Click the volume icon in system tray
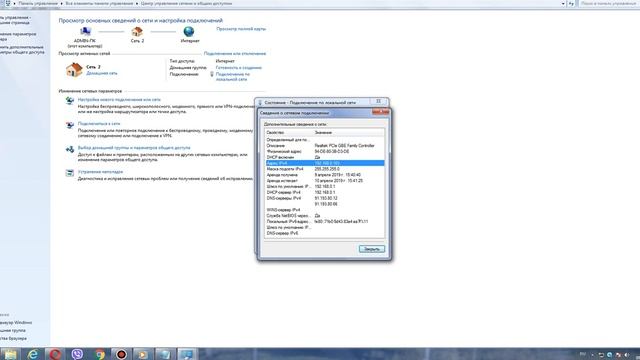This screenshot has height=360, width=640. [627, 355]
